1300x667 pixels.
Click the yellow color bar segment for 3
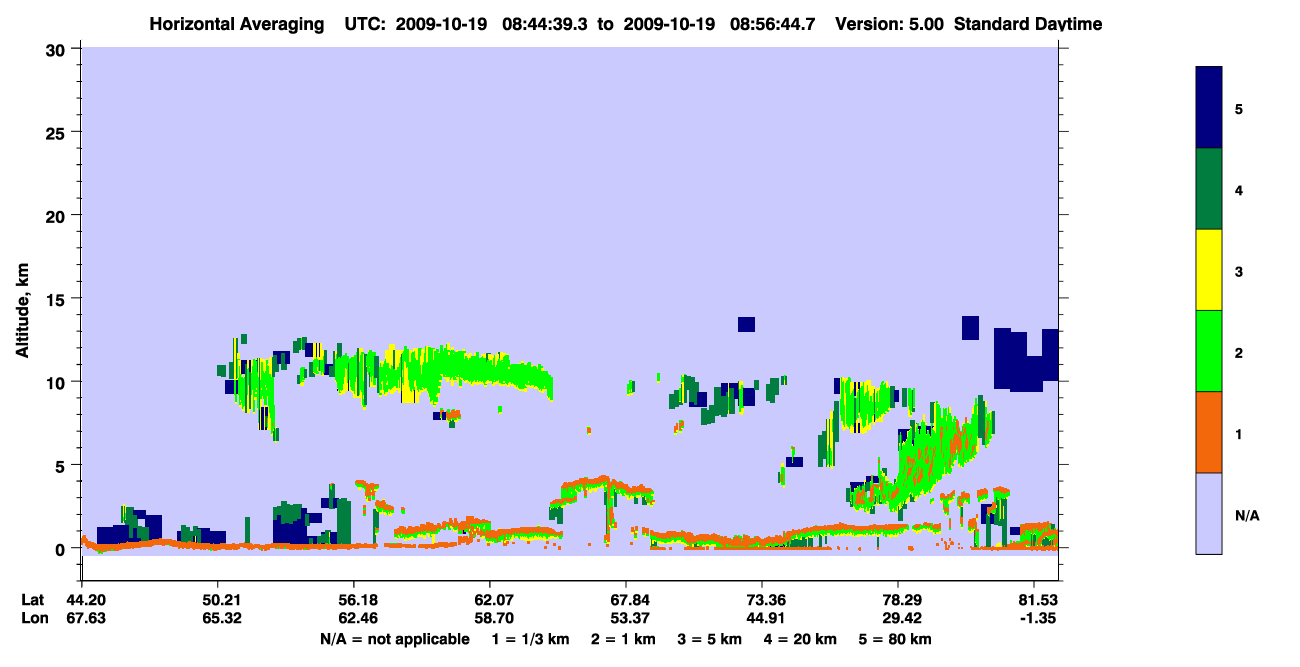point(1209,270)
